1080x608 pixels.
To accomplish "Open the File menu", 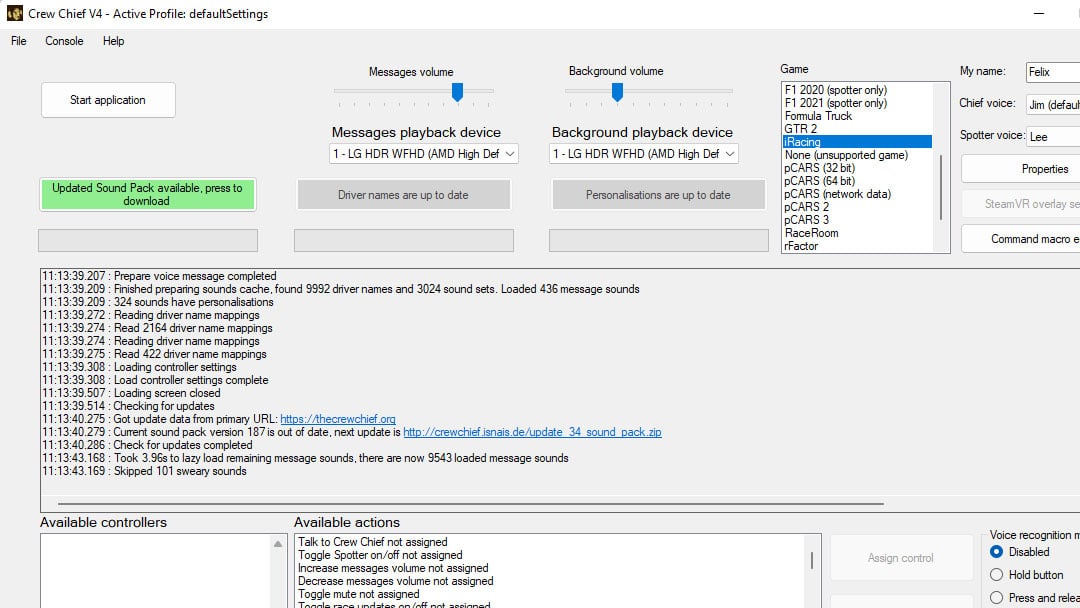I will 18,41.
